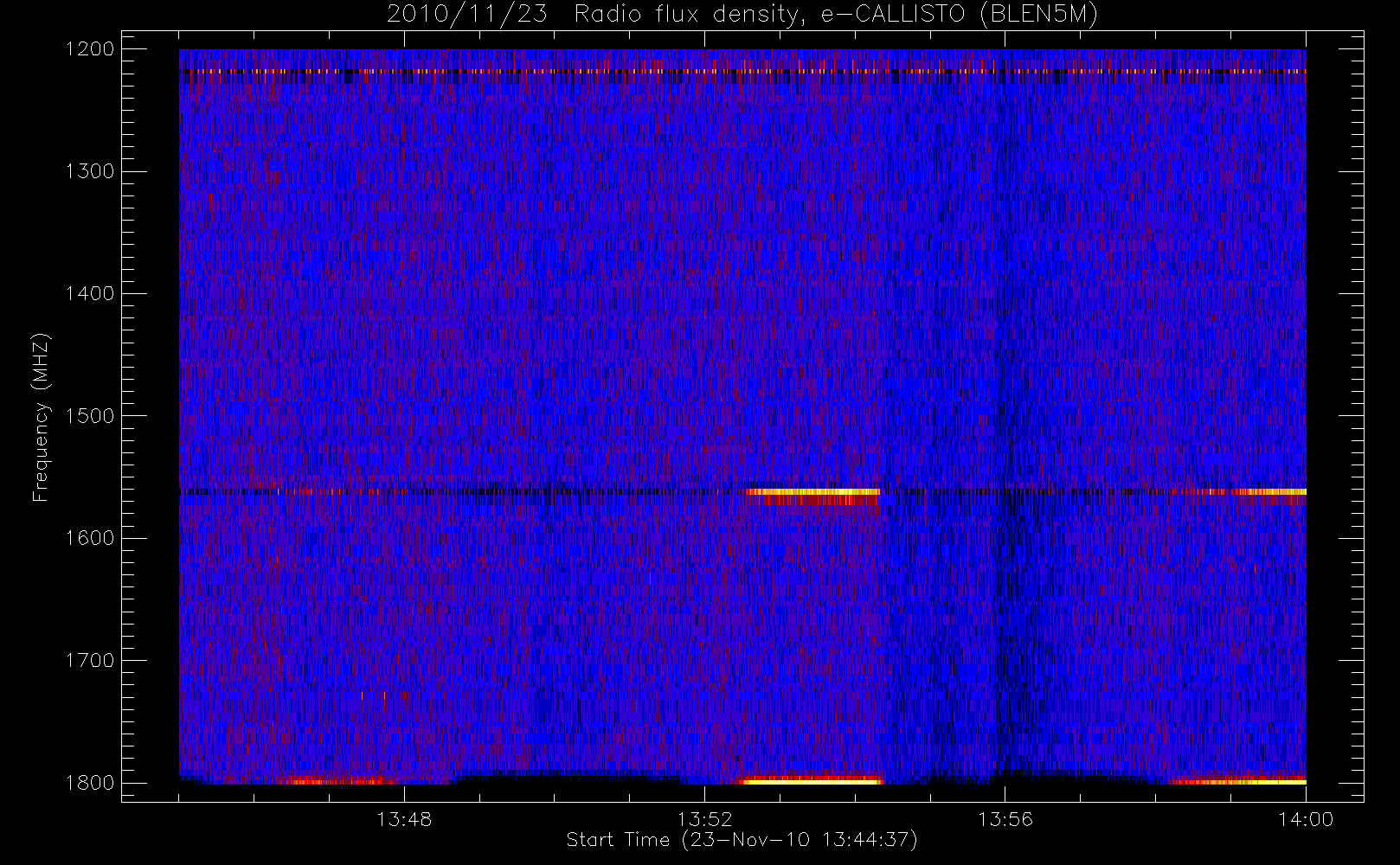
Task: Click the 'Start Time (23-Nov-10 13:44:37)' label
Action: 742,840
